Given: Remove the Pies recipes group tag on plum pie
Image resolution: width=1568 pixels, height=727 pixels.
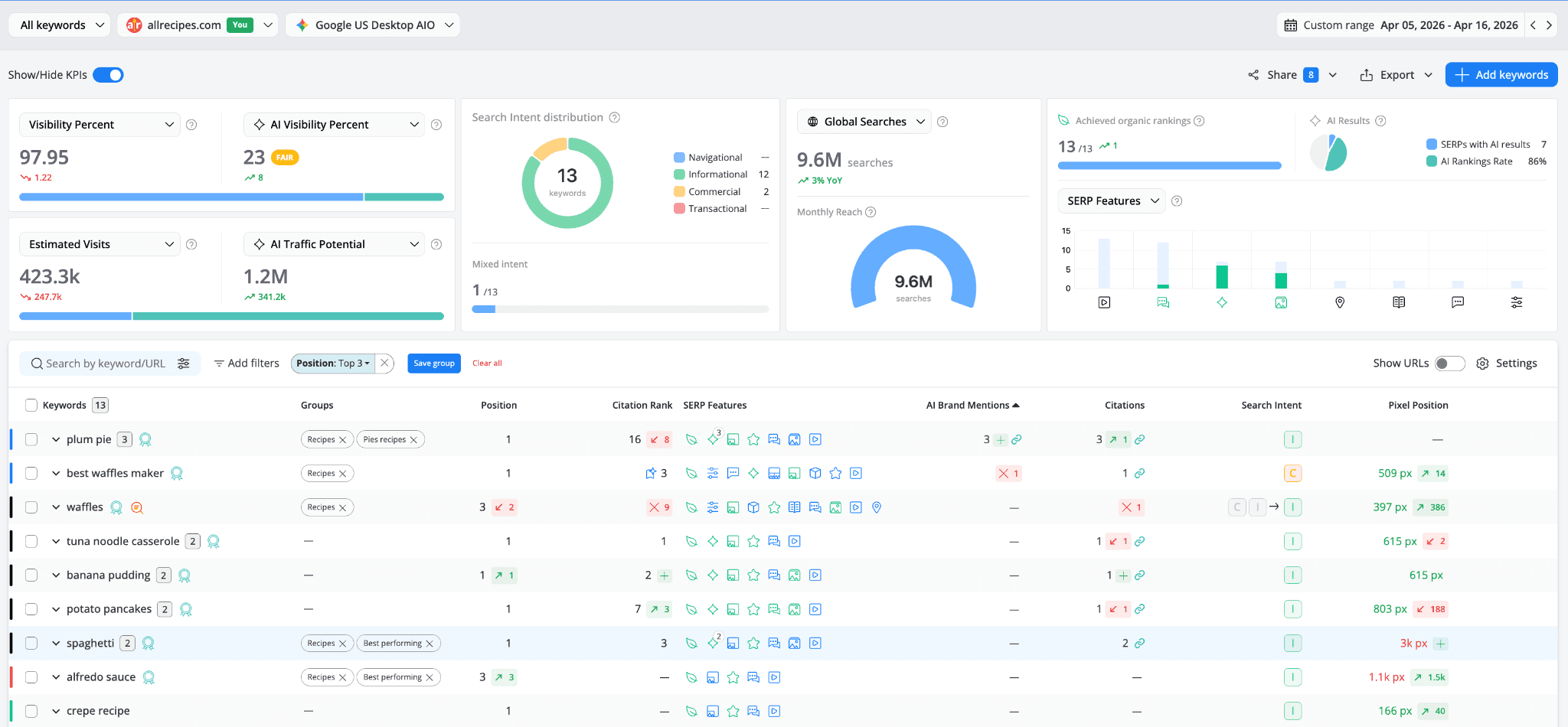Looking at the screenshot, I should point(414,439).
